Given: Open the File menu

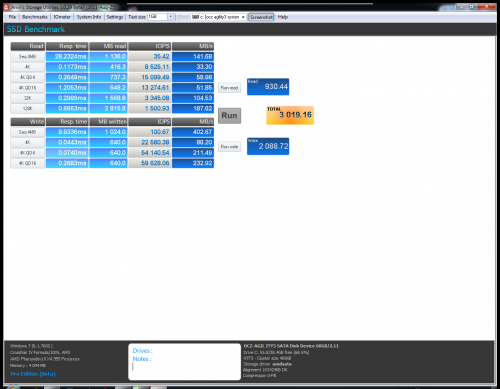Looking at the screenshot, I should 12,17.
